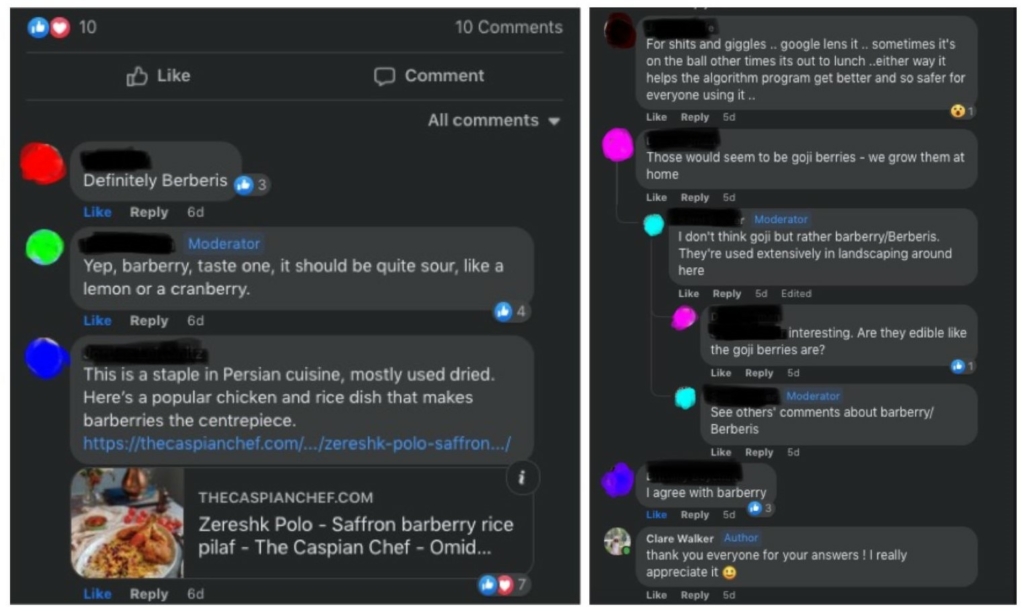
Task: Reply to the goji berries comment
Action: point(694,197)
